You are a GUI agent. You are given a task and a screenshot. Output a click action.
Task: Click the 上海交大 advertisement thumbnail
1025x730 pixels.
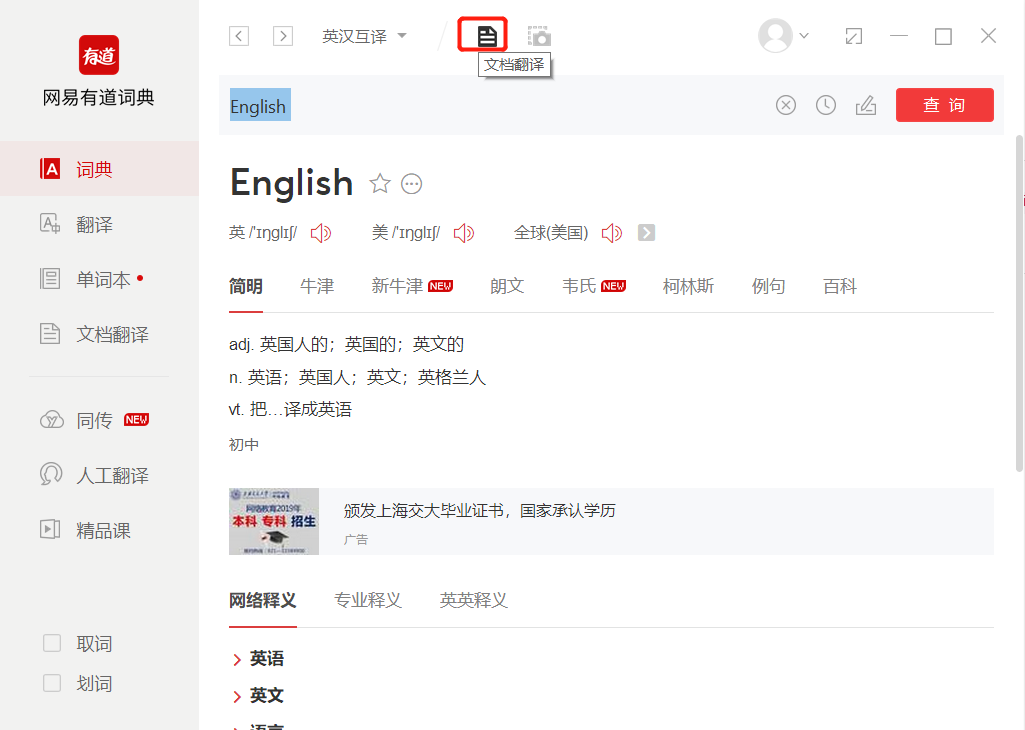point(274,521)
